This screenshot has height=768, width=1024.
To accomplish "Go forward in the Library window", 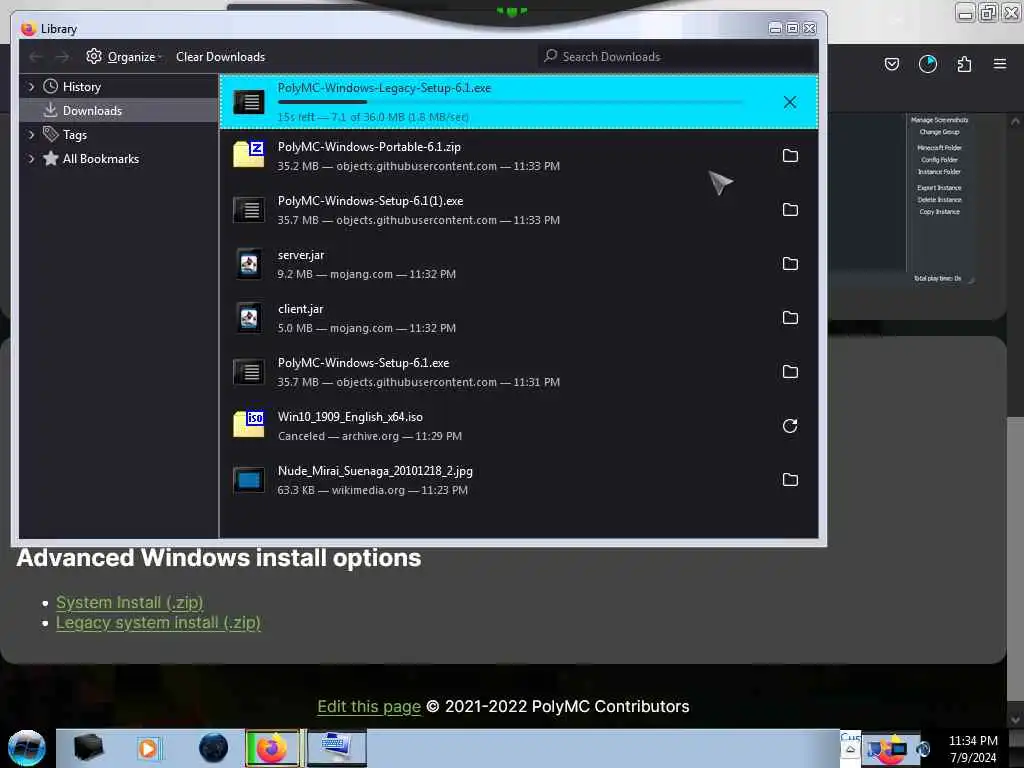I will (x=62, y=57).
